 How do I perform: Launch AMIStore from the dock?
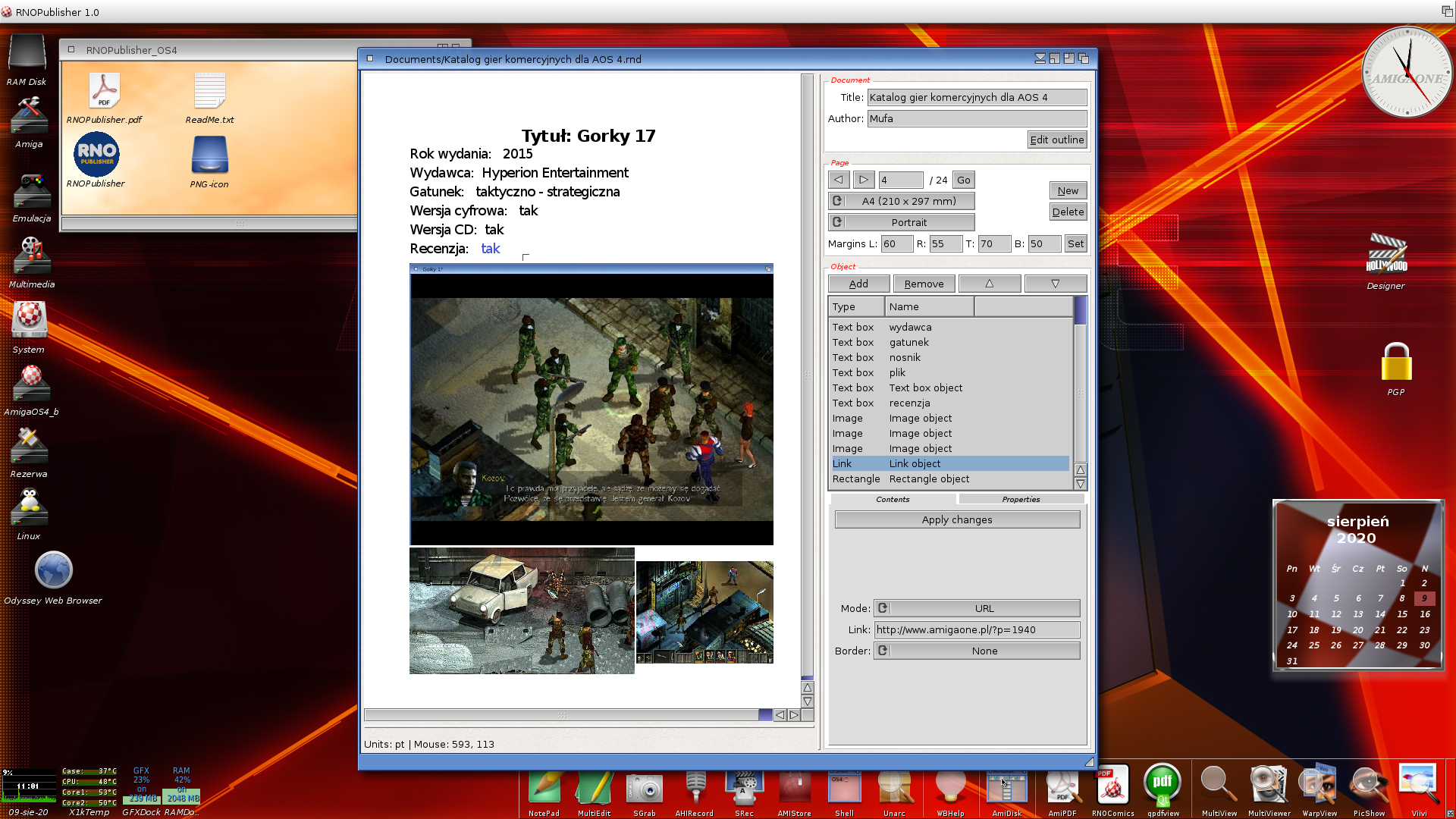(x=794, y=787)
